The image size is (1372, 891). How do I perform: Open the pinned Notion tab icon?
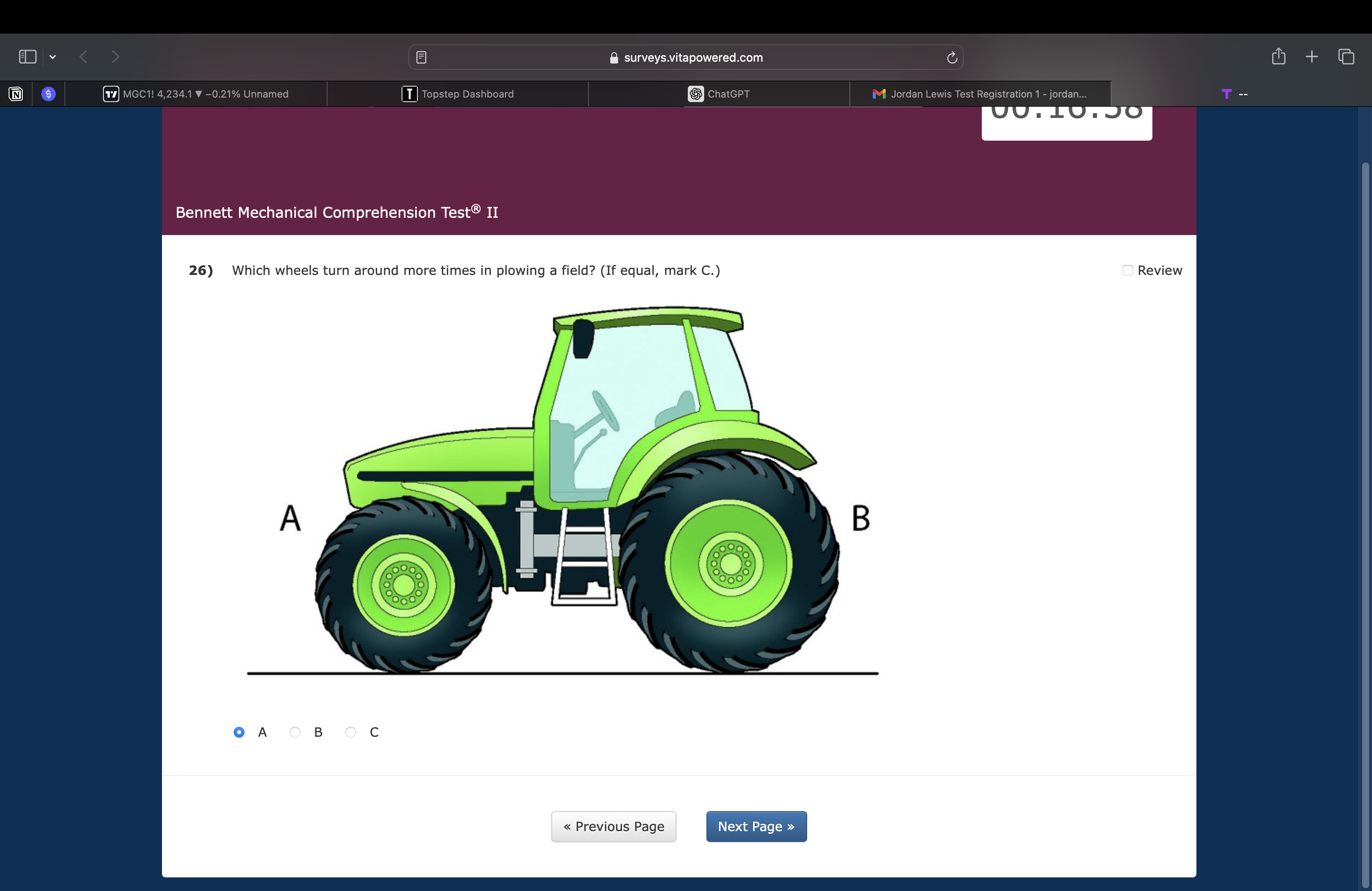(16, 94)
